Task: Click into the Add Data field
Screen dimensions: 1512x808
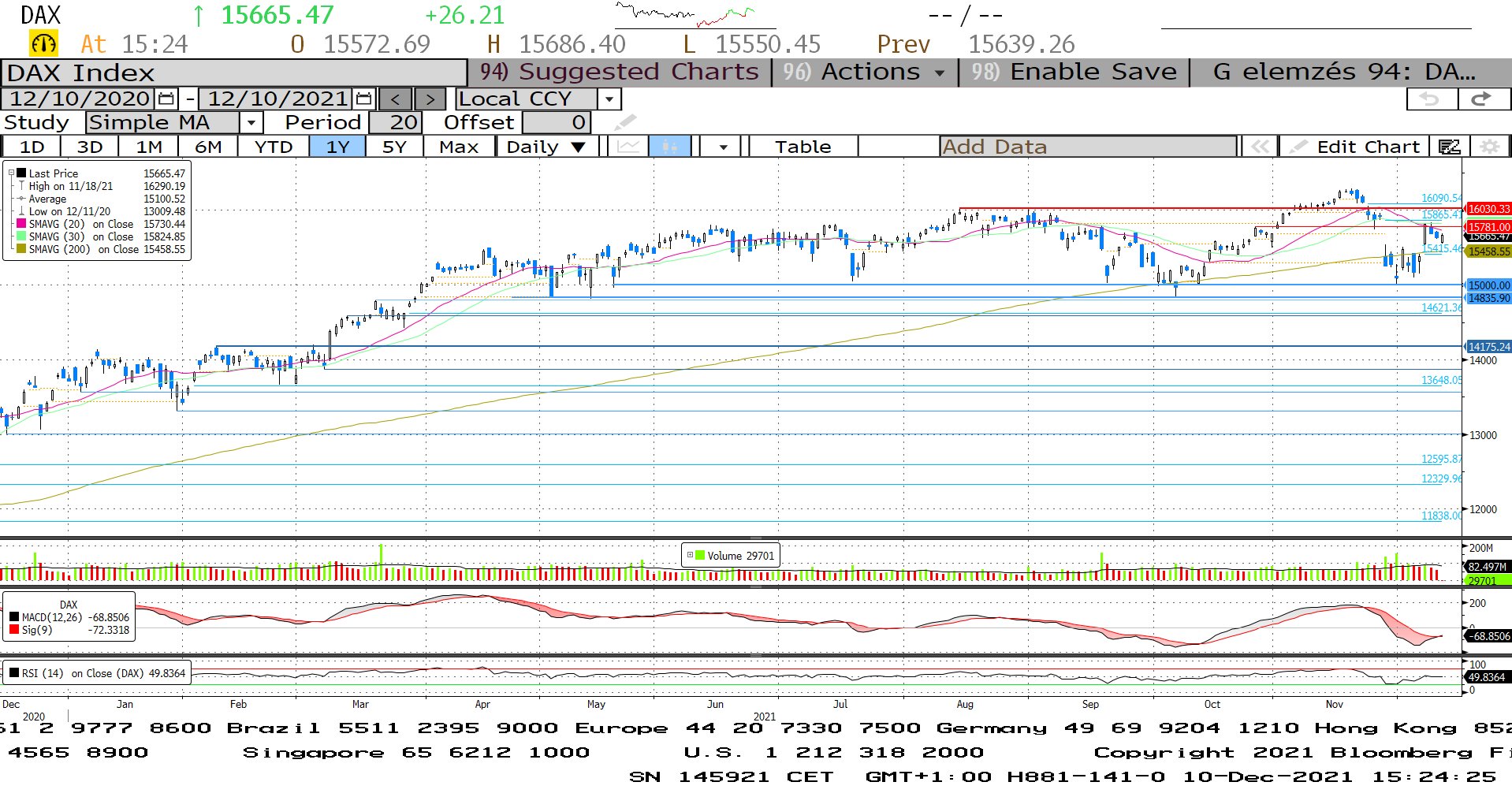Action: pos(1088,147)
